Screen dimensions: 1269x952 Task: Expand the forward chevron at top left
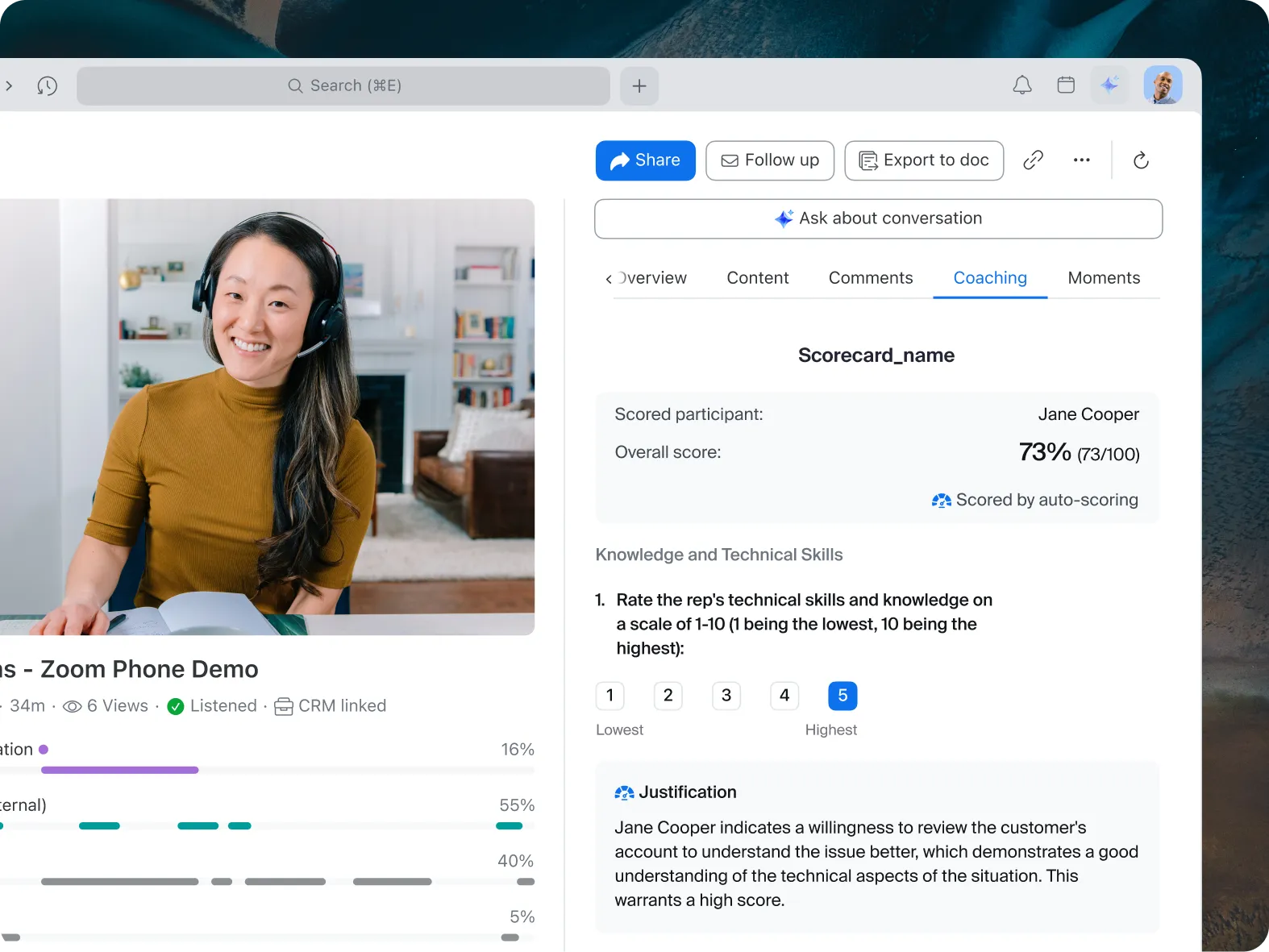[x=9, y=85]
